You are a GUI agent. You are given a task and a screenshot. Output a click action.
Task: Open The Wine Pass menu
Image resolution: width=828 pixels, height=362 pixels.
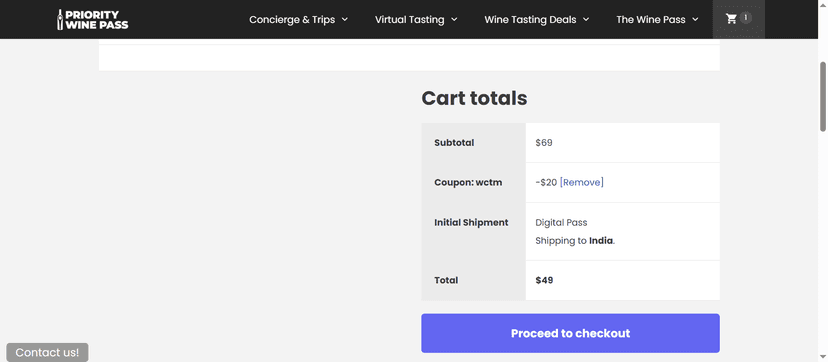(657, 20)
